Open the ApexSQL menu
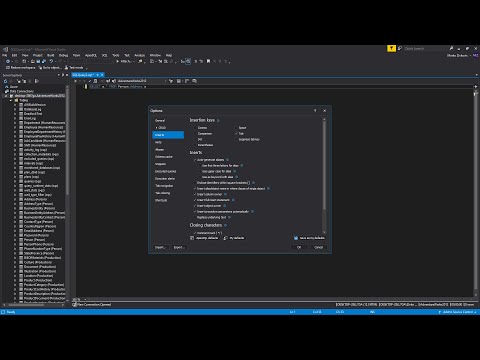The height and width of the screenshot is (360, 480). [x=91, y=55]
